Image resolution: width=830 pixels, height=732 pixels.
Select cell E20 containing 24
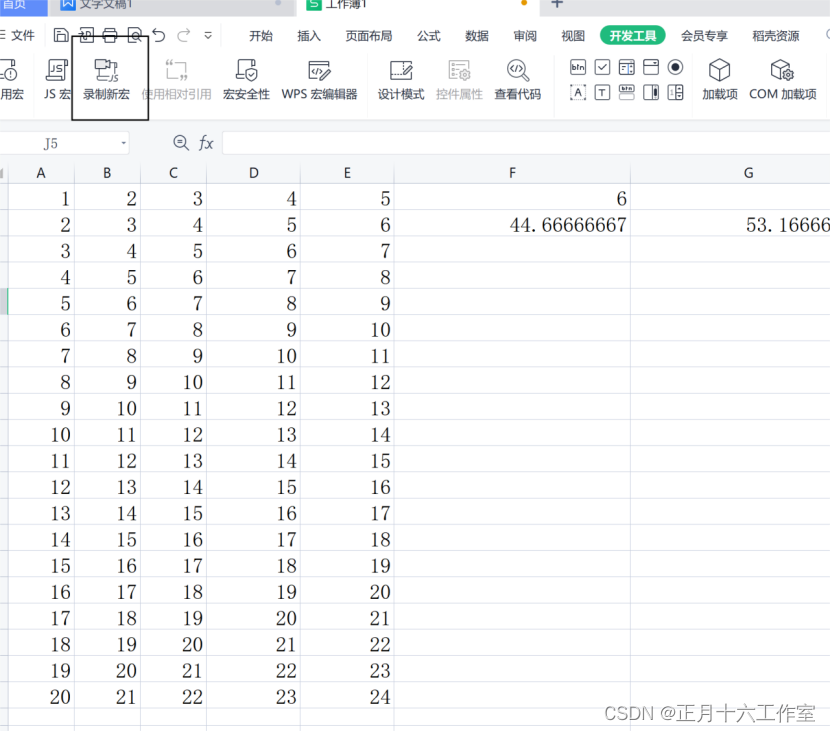click(x=347, y=697)
